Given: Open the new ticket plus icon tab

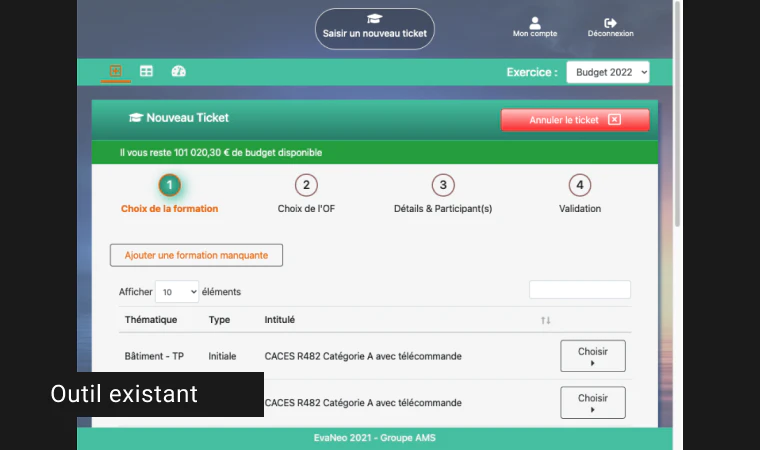Looking at the screenshot, I should click(115, 71).
